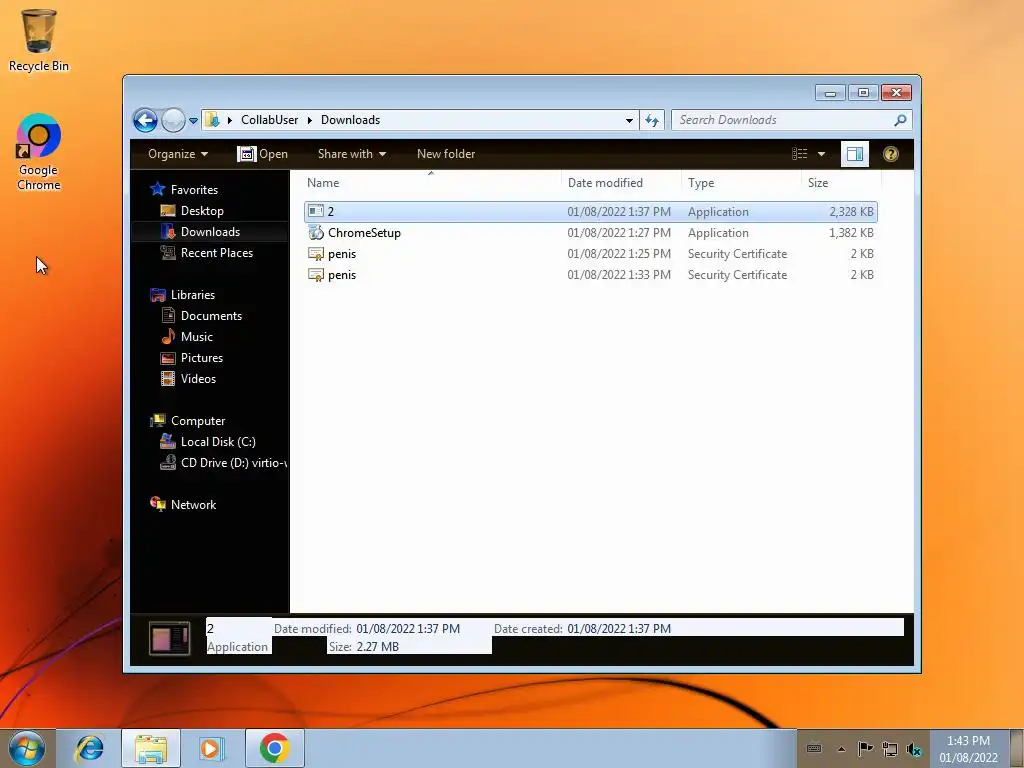Click the file thumbnail in the details pane
Viewport: 1024px width, 768px height.
170,638
